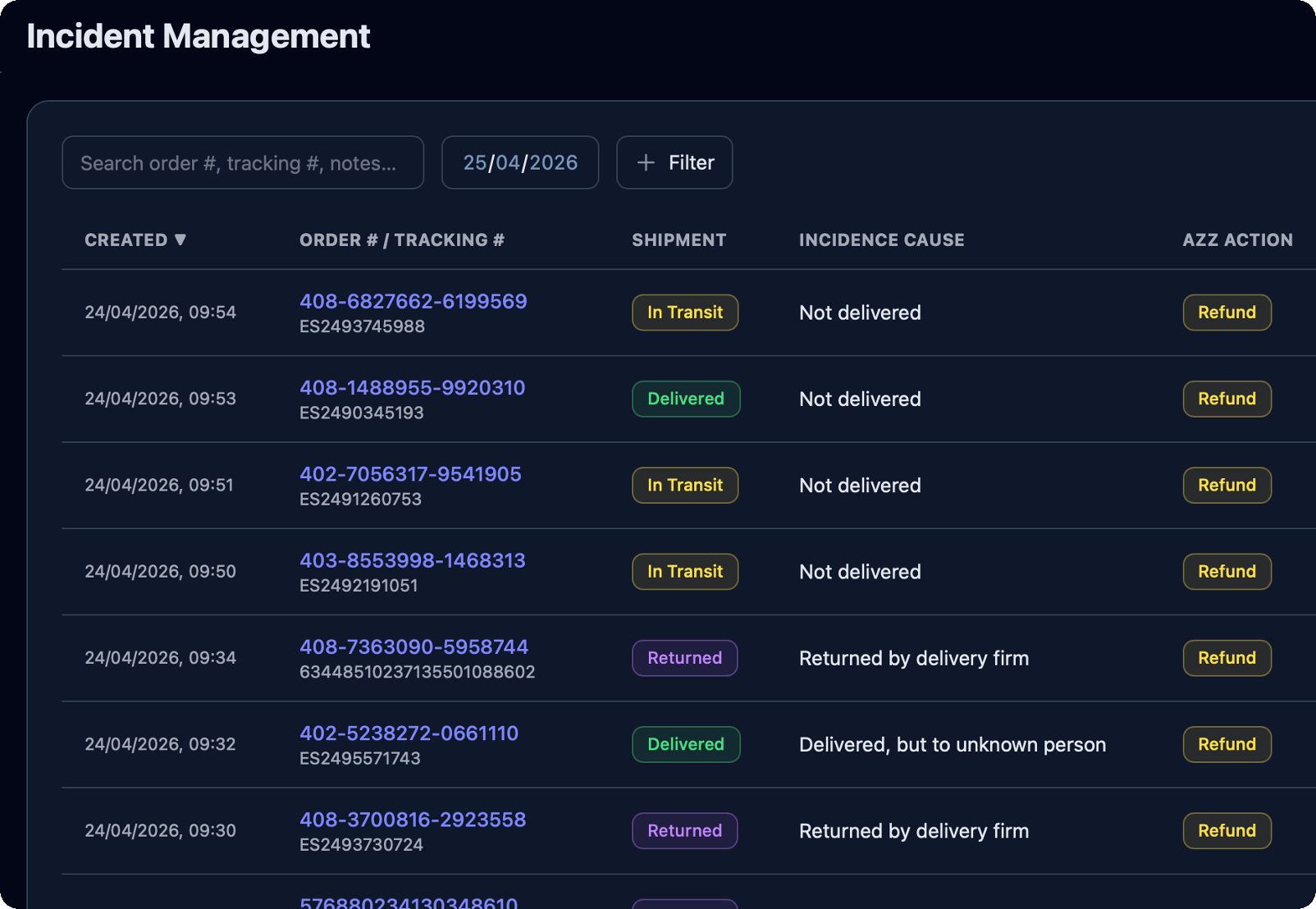
Task: Select tracking number ES2490345193
Action: tap(362, 413)
